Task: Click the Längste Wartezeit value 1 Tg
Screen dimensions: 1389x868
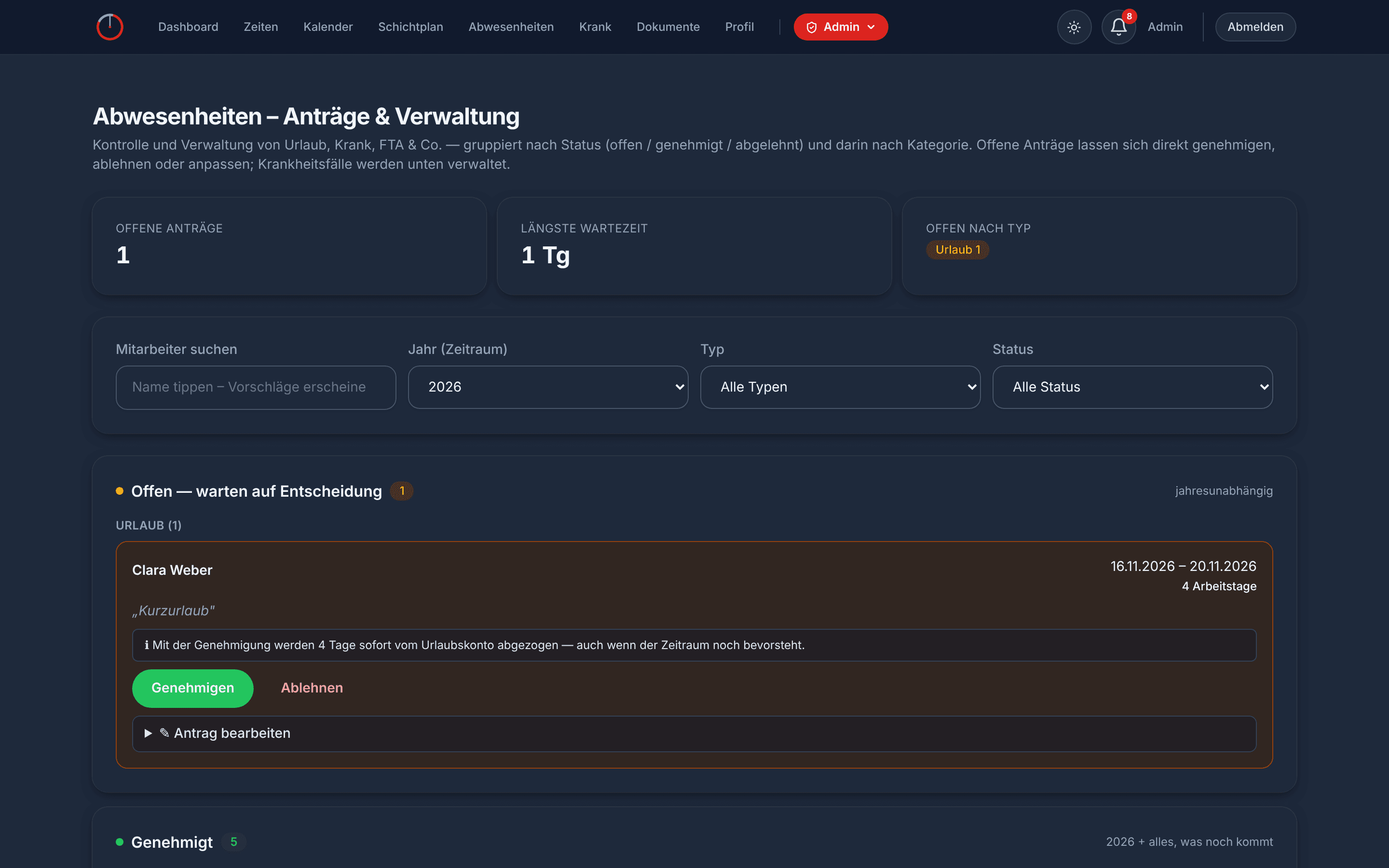Action: (x=545, y=255)
